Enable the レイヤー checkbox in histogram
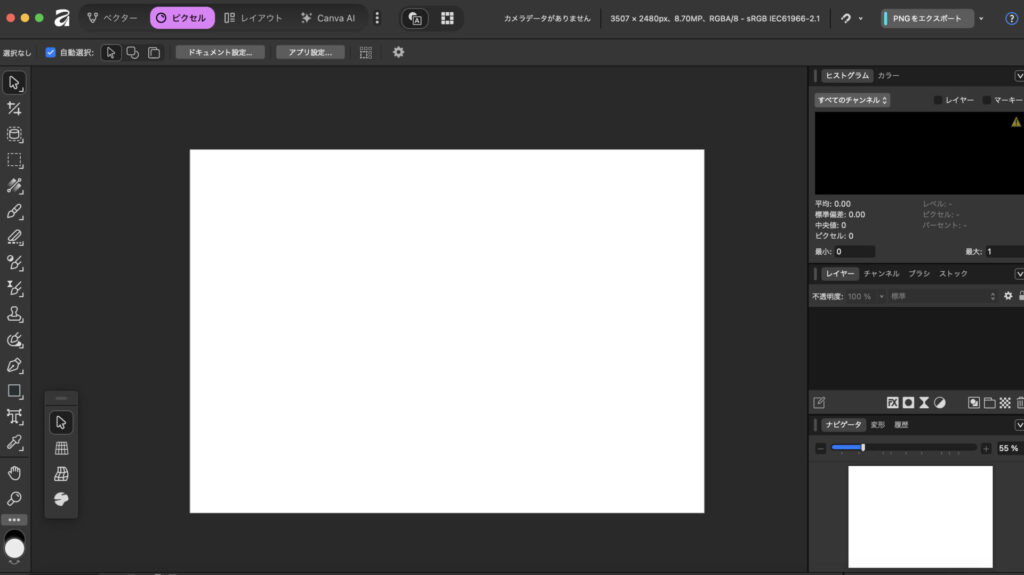 938,100
